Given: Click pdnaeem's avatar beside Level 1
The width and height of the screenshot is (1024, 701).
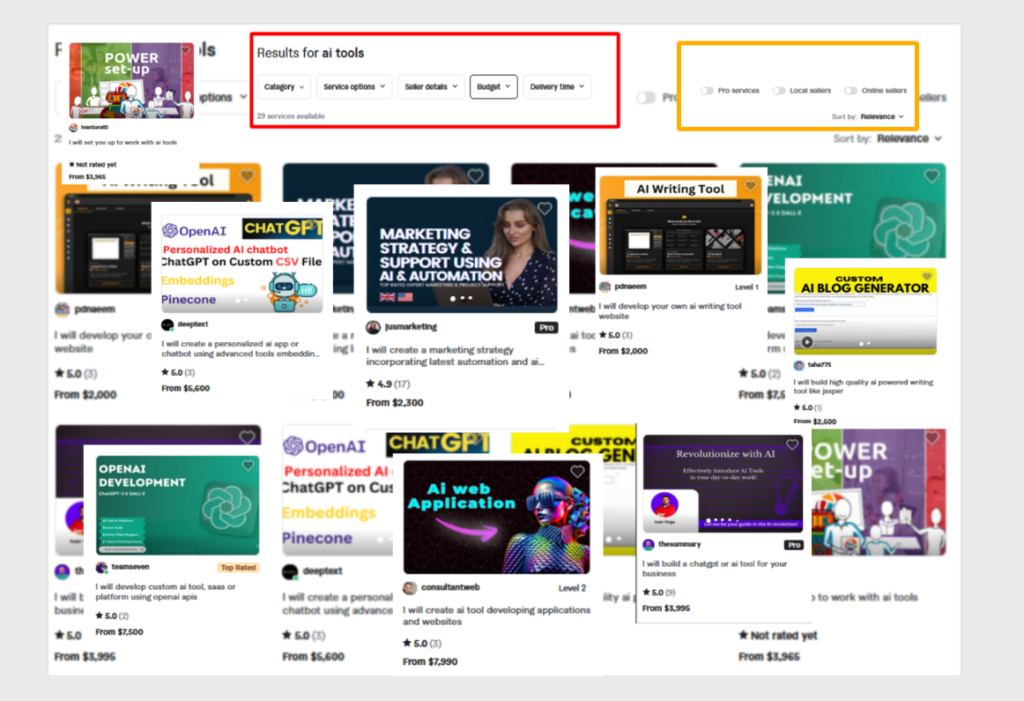Looking at the screenshot, I should tap(605, 286).
